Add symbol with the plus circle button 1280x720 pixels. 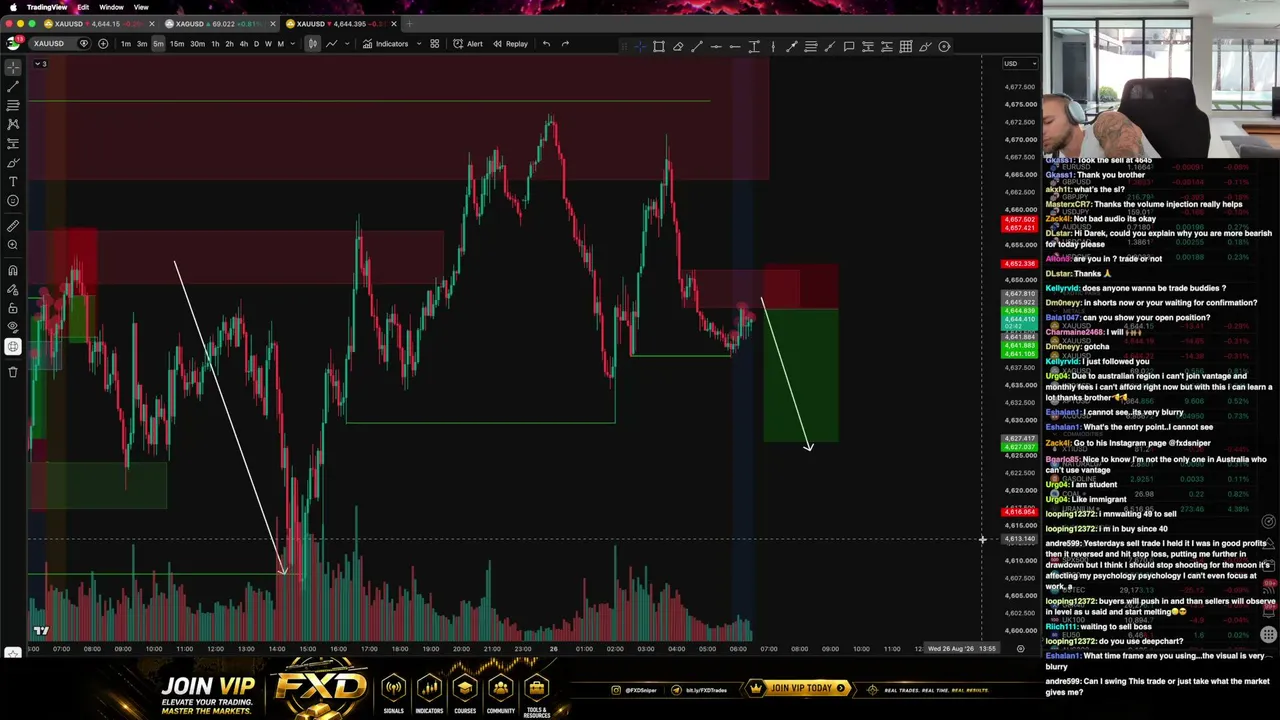tap(103, 44)
